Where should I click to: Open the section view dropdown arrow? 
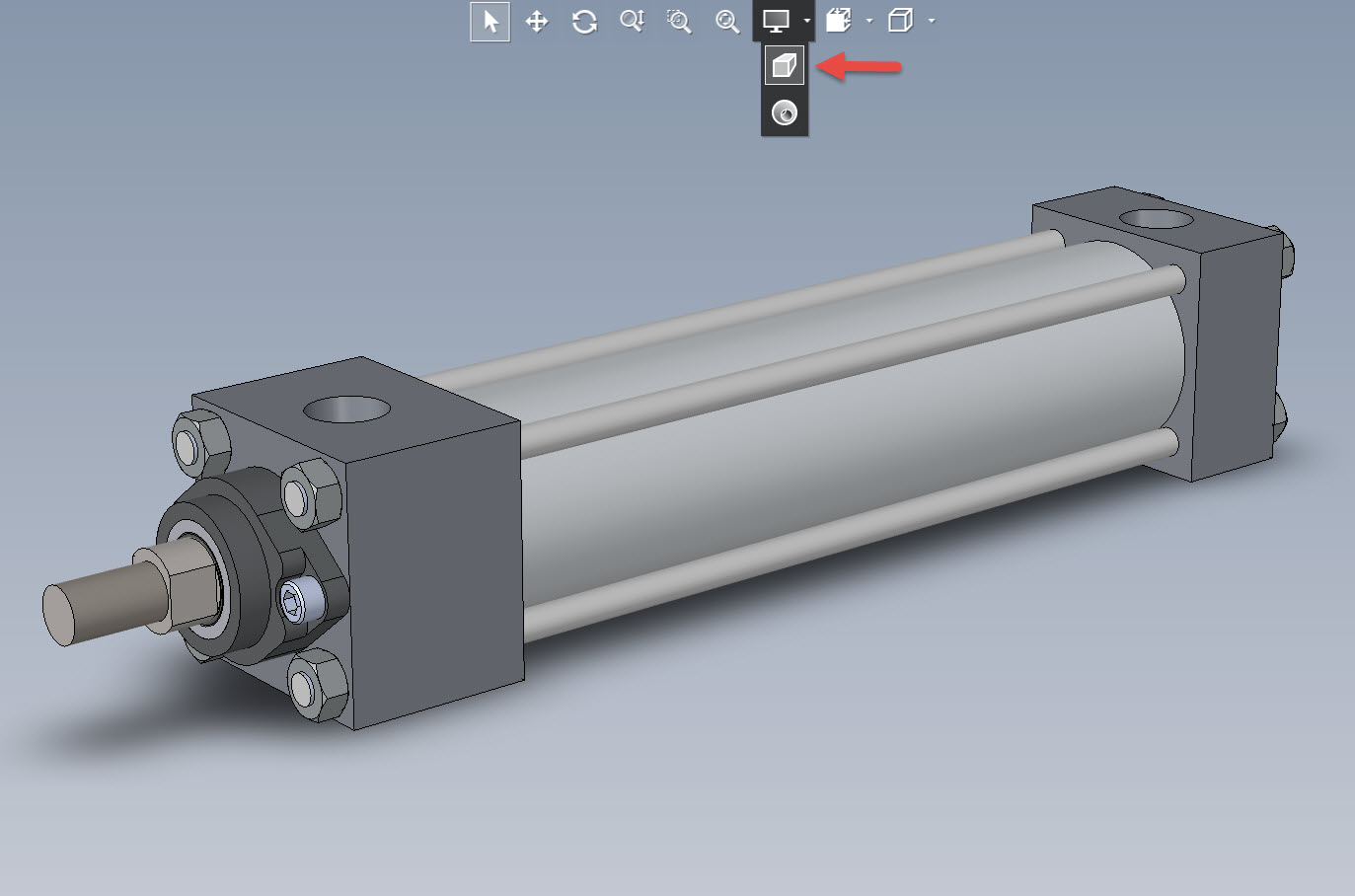coord(869,21)
